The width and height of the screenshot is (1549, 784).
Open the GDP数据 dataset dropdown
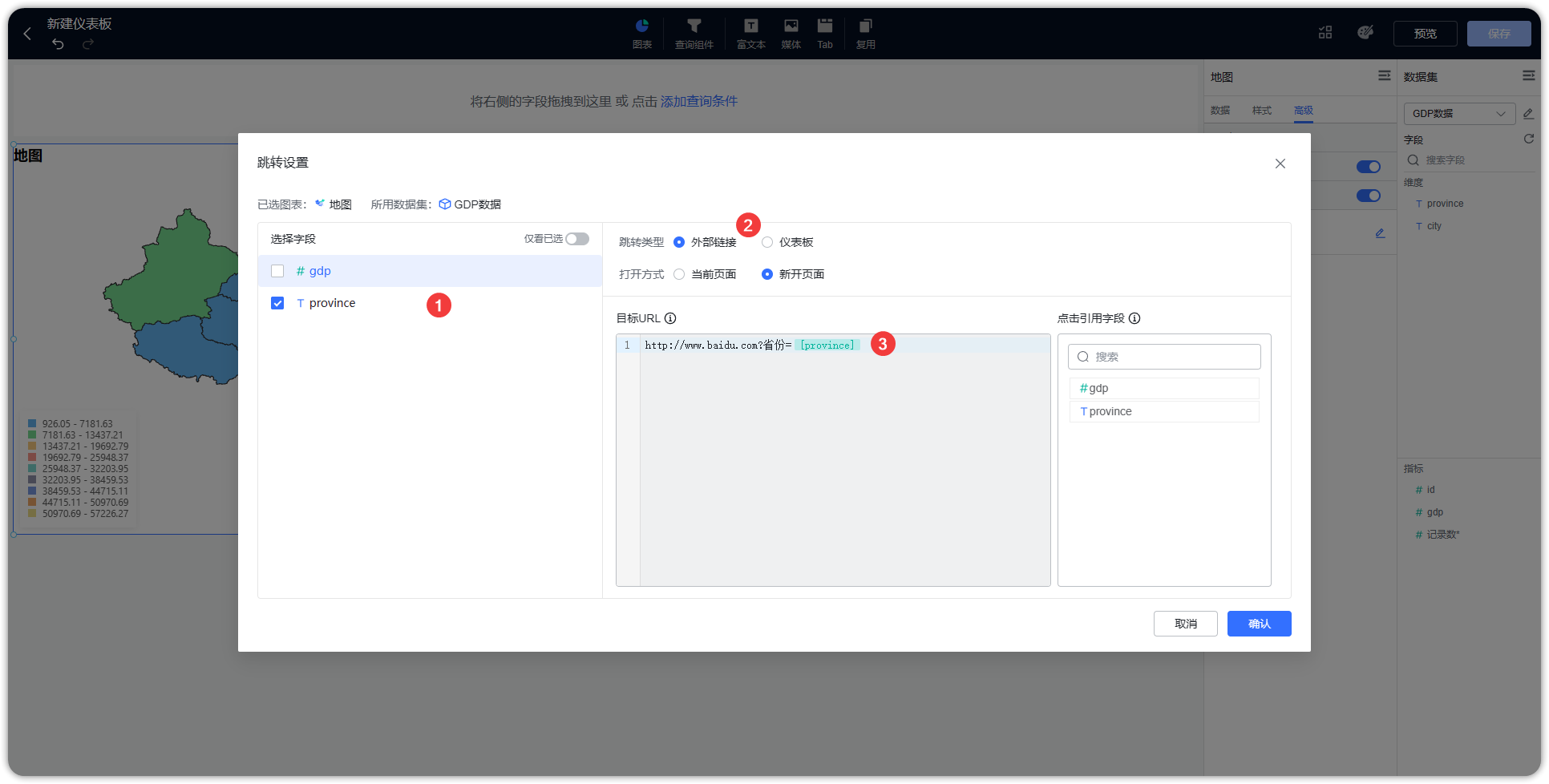point(1458,113)
